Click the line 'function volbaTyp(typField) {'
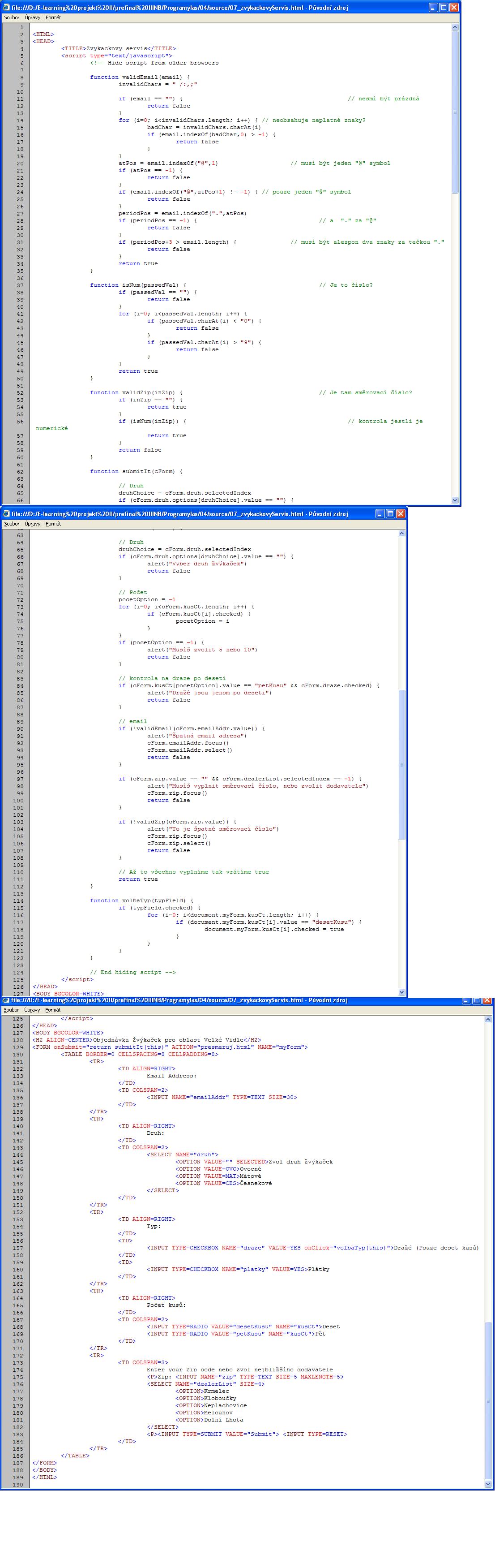Viewport: 495px width, 1568px height. [x=142, y=900]
